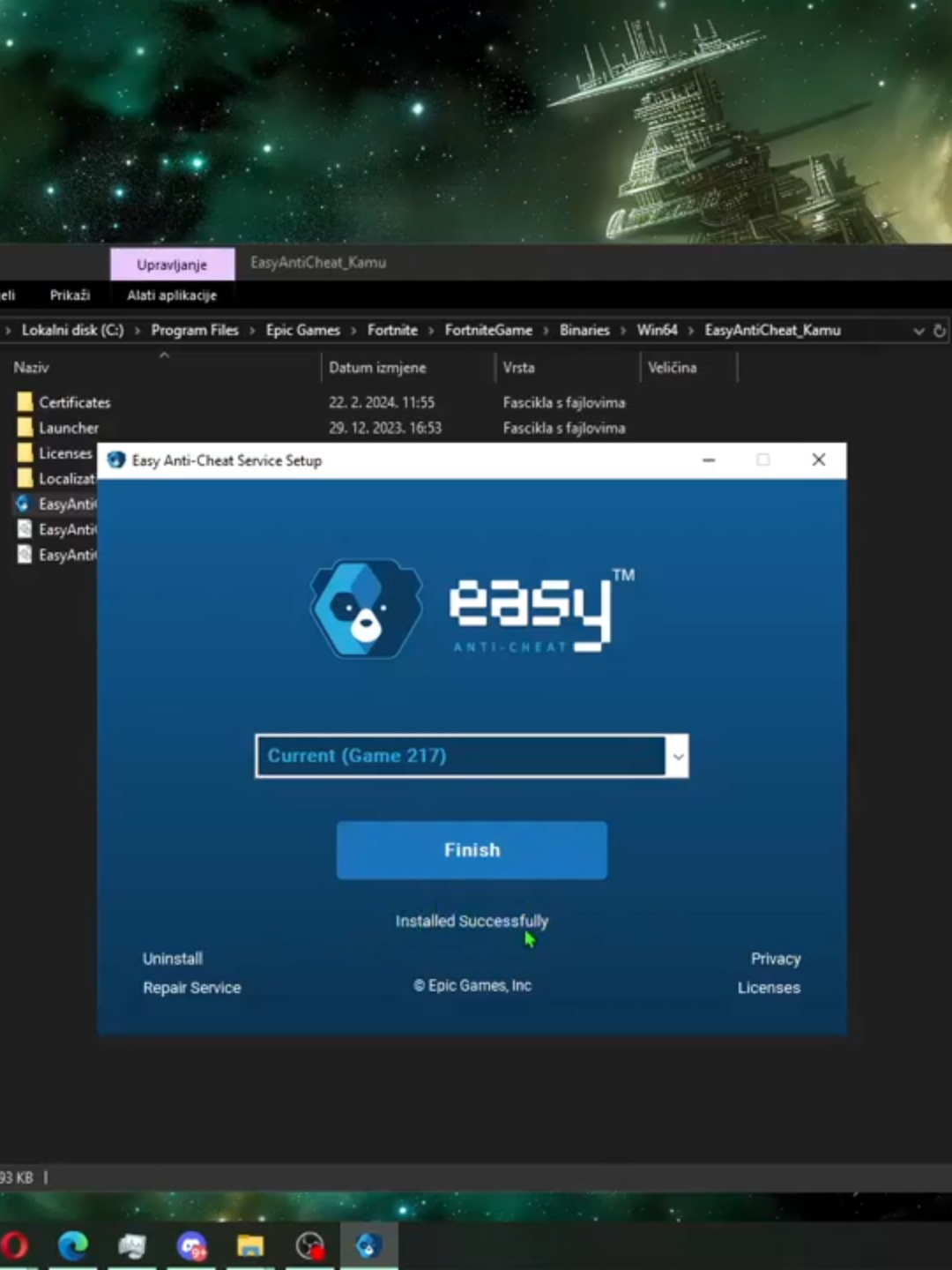Open Microsoft Edge from taskbar
Viewport: 952px width, 1270px height.
pyautogui.click(x=73, y=1245)
